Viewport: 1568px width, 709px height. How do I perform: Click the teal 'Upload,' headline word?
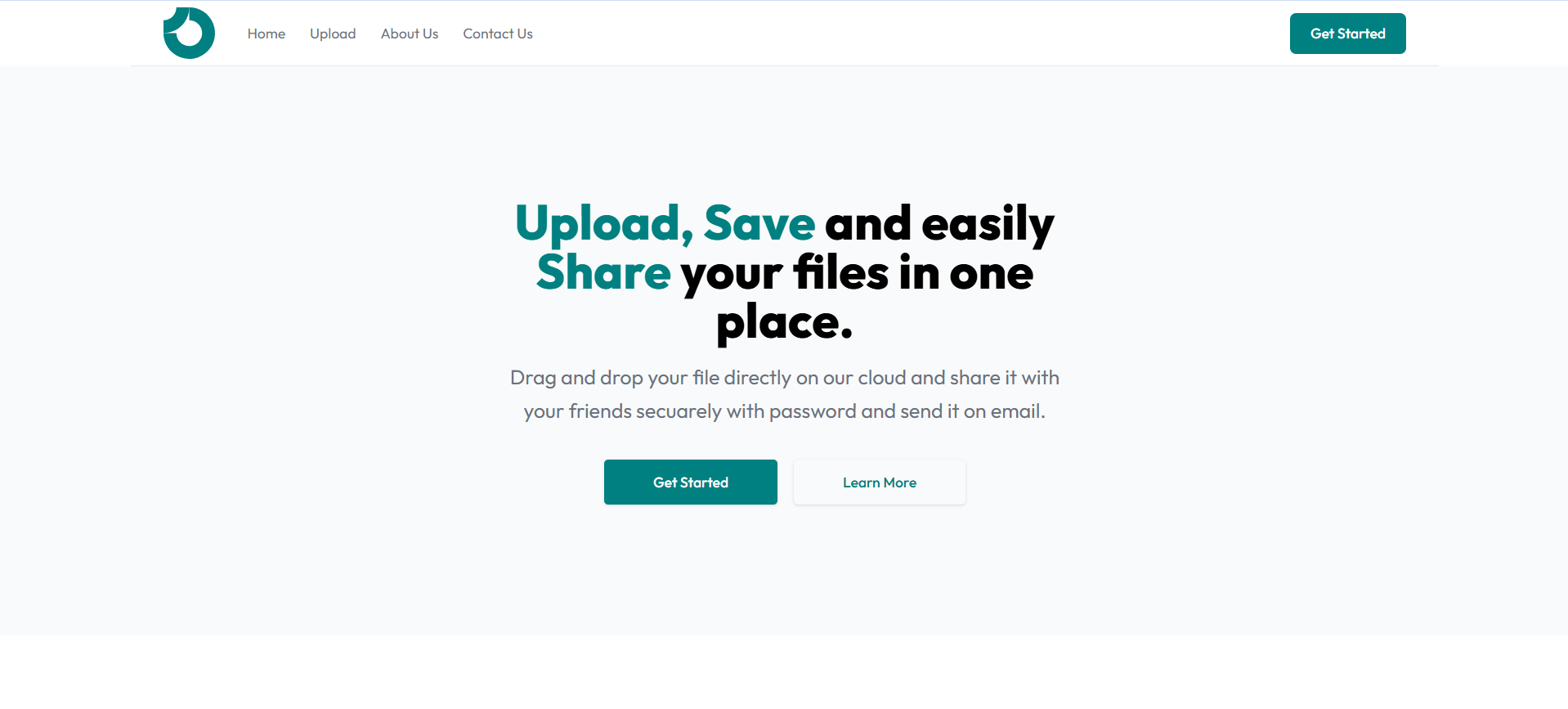(x=604, y=223)
